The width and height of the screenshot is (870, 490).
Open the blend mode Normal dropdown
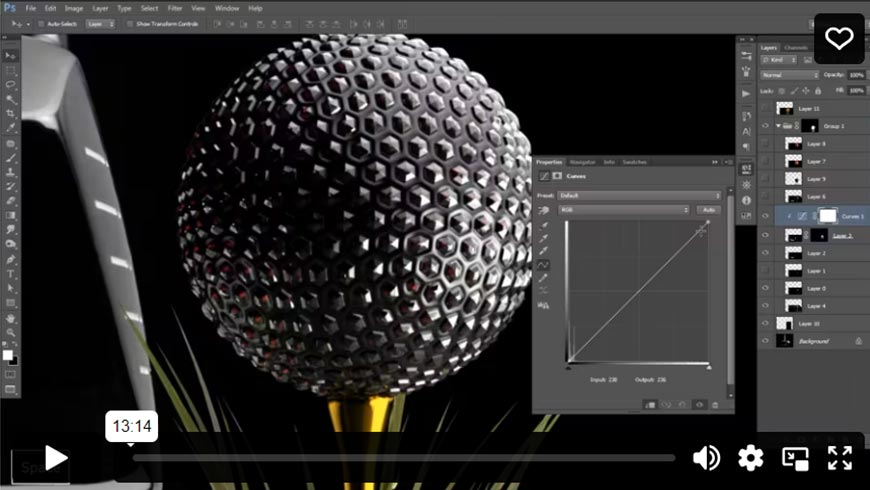(x=788, y=75)
